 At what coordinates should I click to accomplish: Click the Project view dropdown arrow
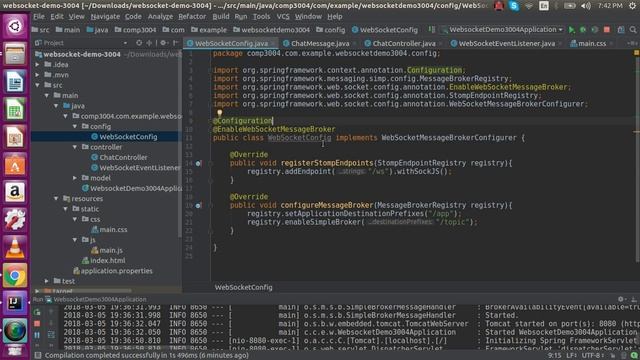point(125,43)
